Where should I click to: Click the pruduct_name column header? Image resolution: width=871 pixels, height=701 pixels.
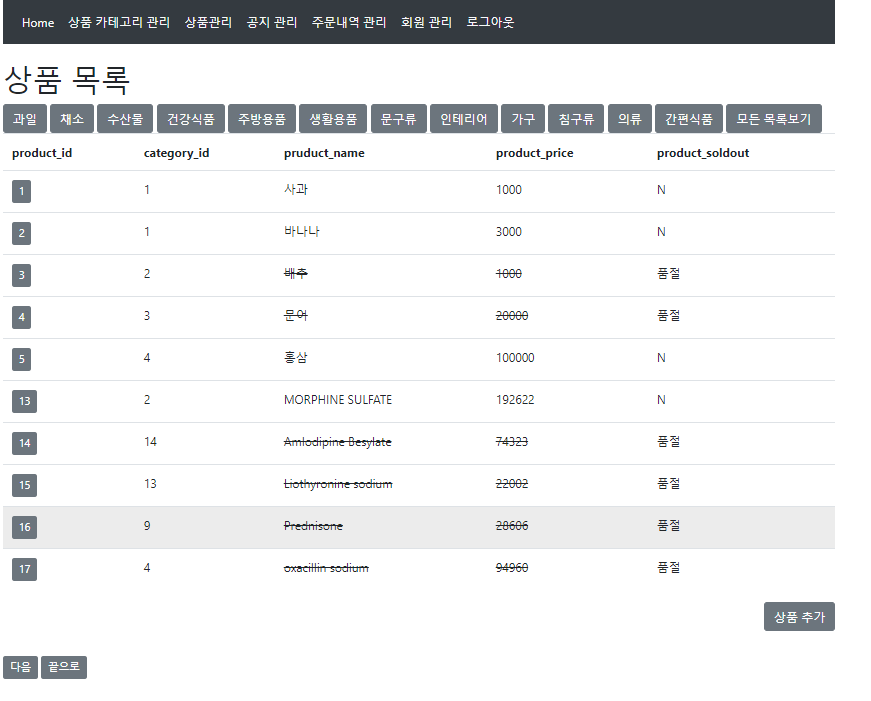324,153
